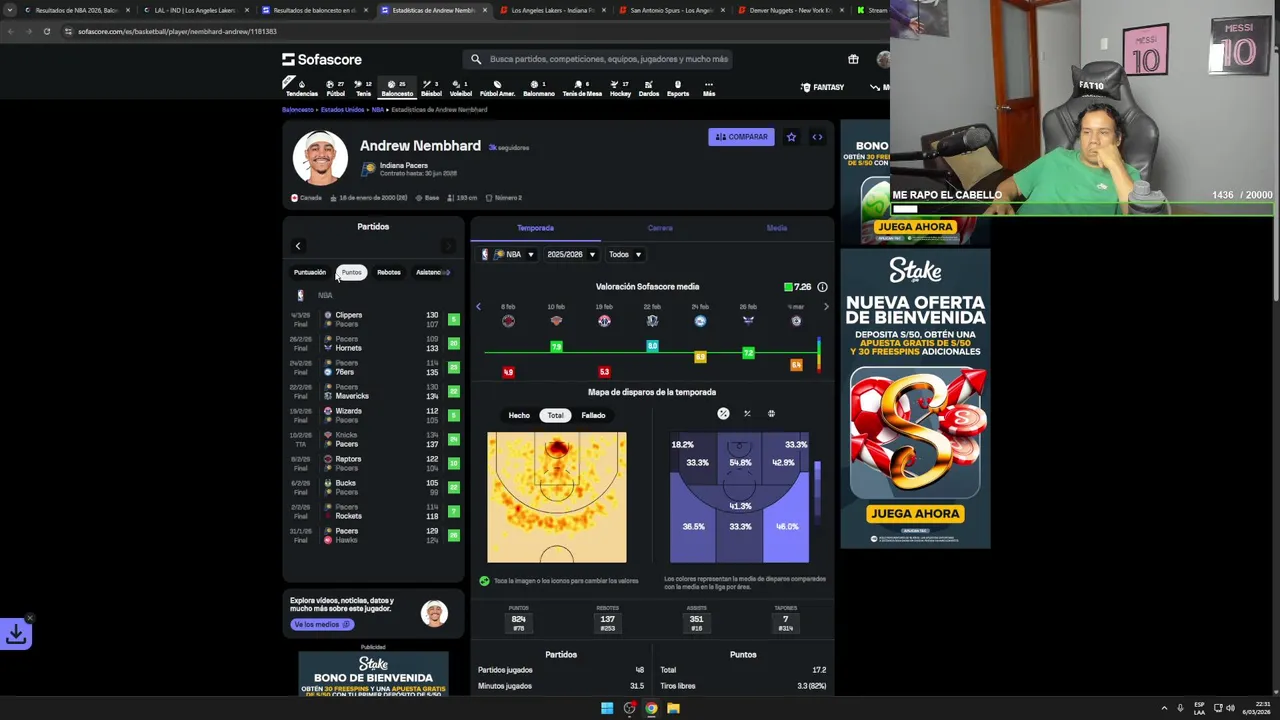Reload the page with the browser refresh icon
Viewport: 1280px width, 720px height.
[x=47, y=31]
